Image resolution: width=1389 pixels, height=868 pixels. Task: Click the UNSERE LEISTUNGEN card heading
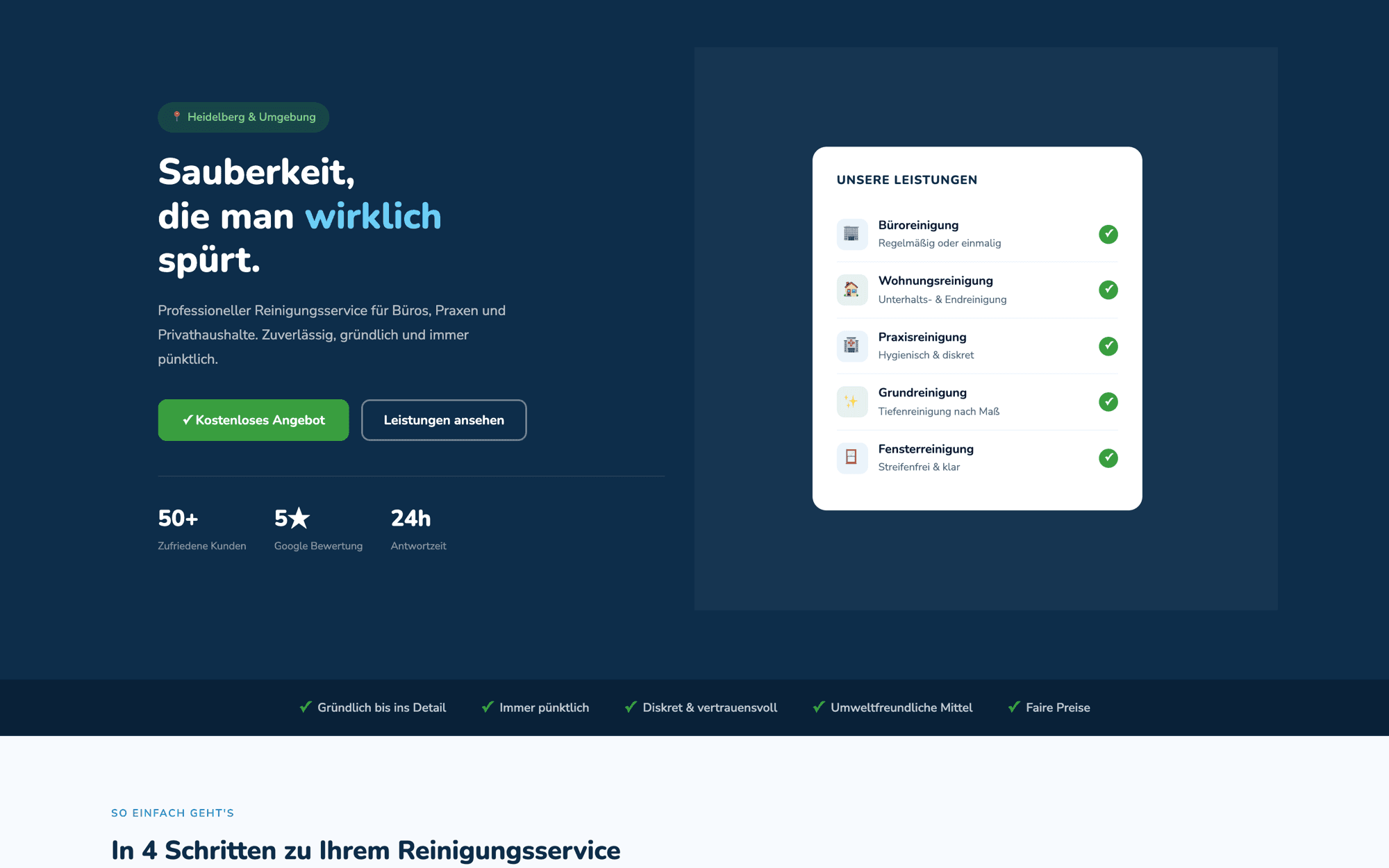point(907,180)
